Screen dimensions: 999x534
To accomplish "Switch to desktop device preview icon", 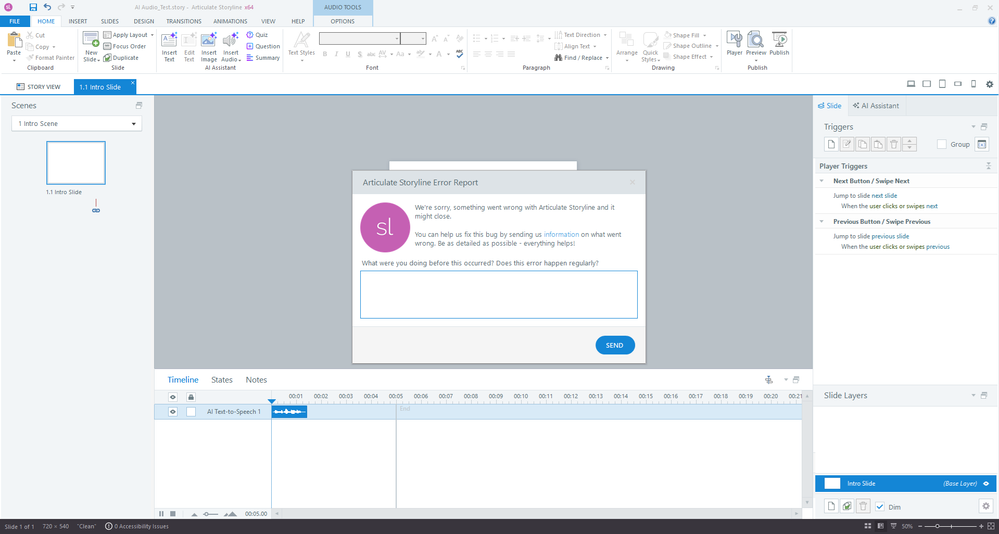I will tap(911, 84).
